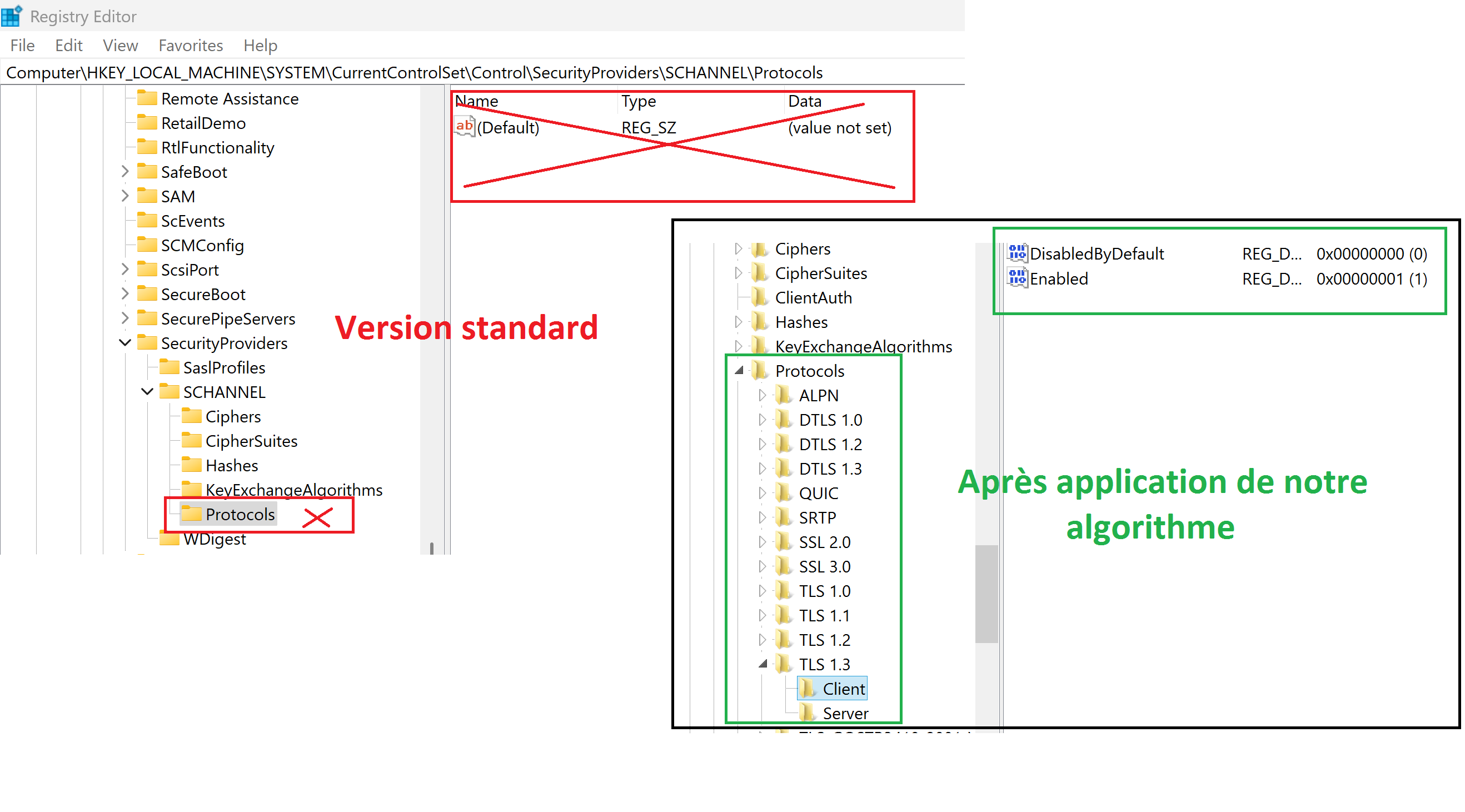Click the DTLS 1.2 folder icon
The image size is (1465, 812).
coord(784,444)
